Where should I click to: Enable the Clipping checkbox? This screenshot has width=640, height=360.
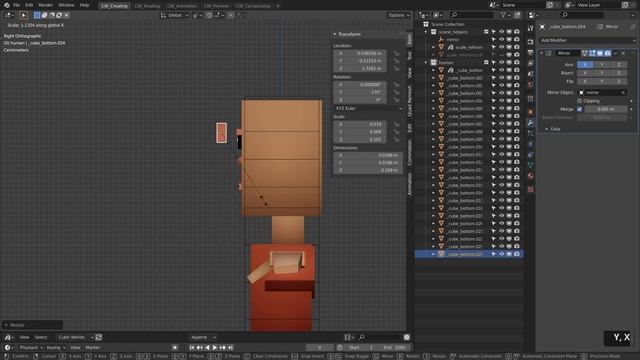tap(580, 101)
